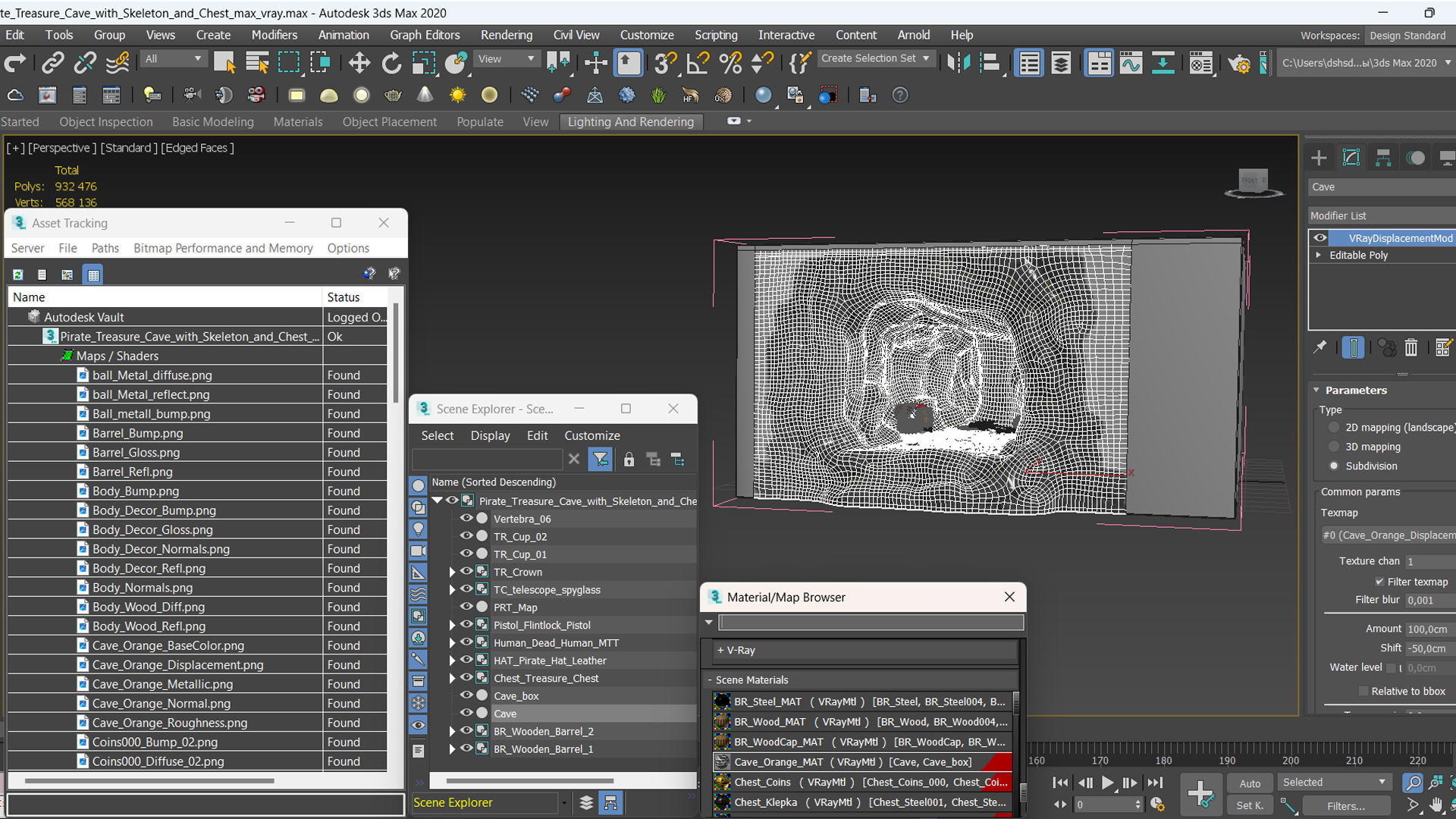Delete modifier with trash icon
This screenshot has width=1456, height=819.
point(1410,347)
